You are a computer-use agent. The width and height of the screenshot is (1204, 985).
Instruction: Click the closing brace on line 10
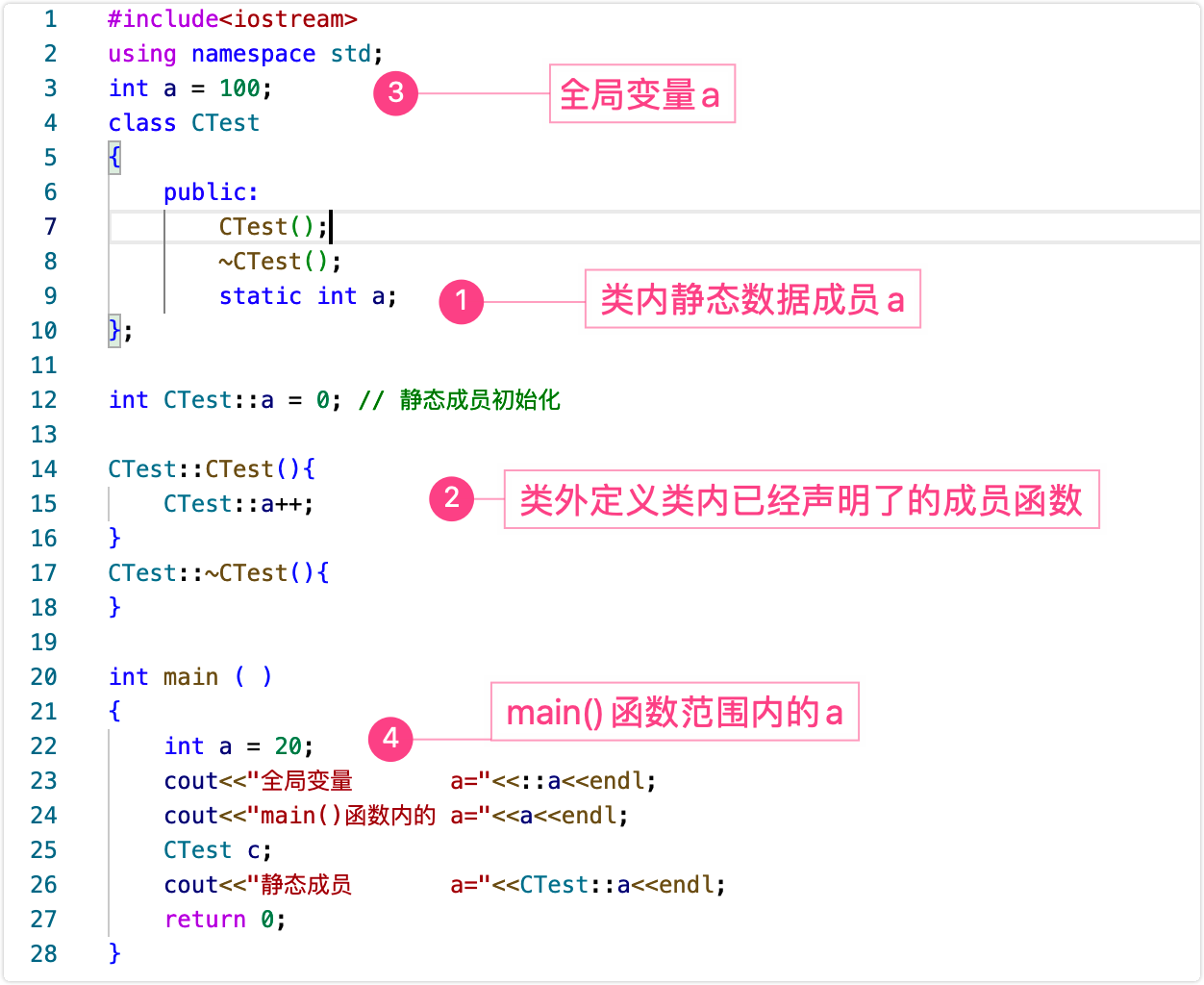pos(114,331)
